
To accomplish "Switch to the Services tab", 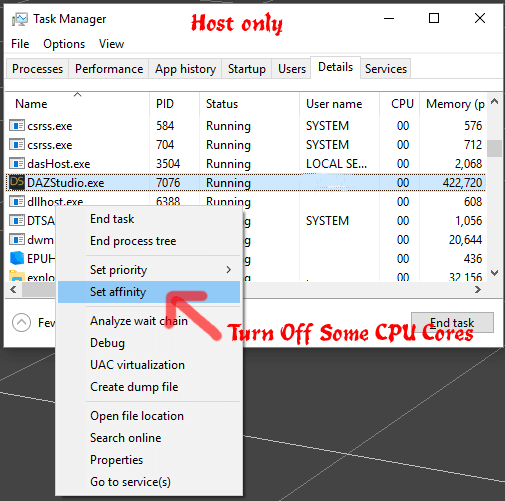I will [x=386, y=69].
